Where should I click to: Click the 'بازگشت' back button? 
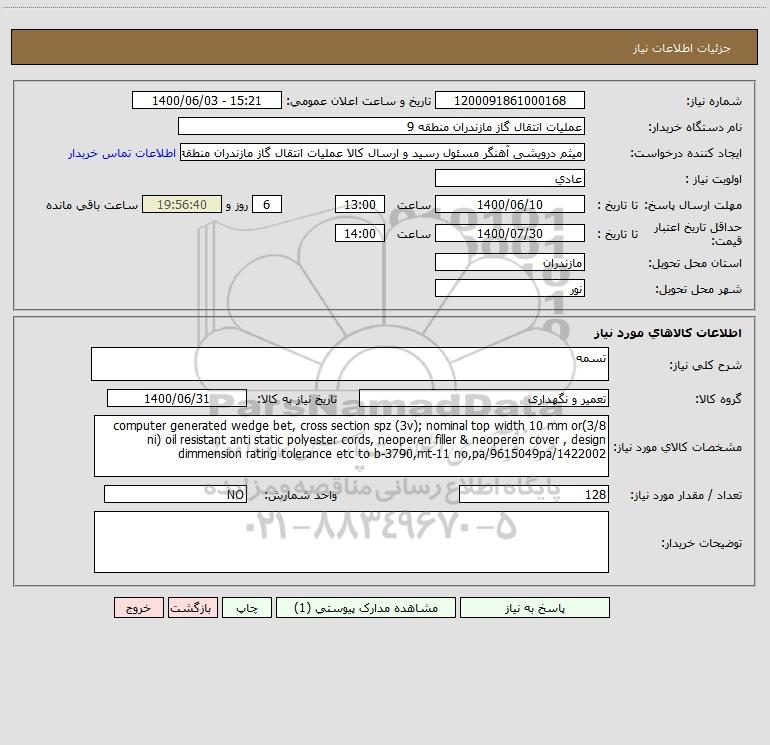(192, 607)
